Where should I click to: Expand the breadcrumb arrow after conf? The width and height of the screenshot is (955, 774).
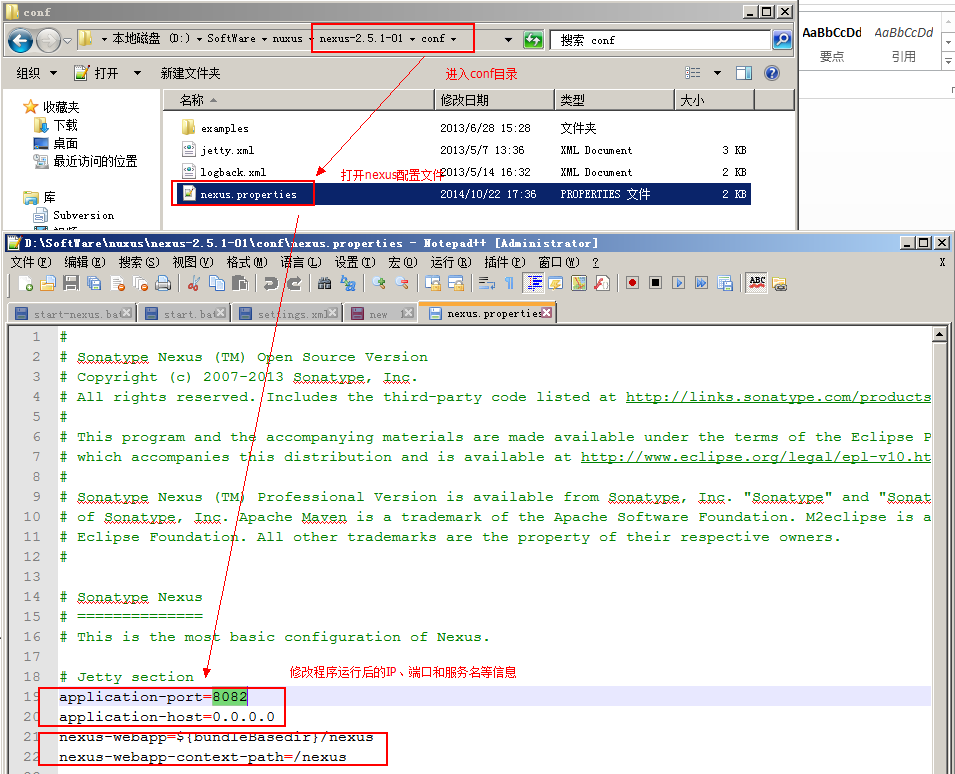[453, 39]
